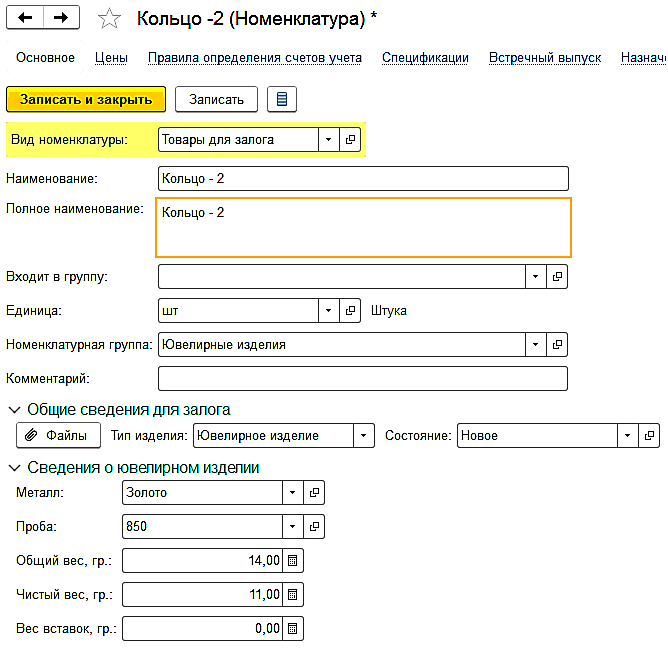Click the шт value in Единица

(x=170, y=311)
